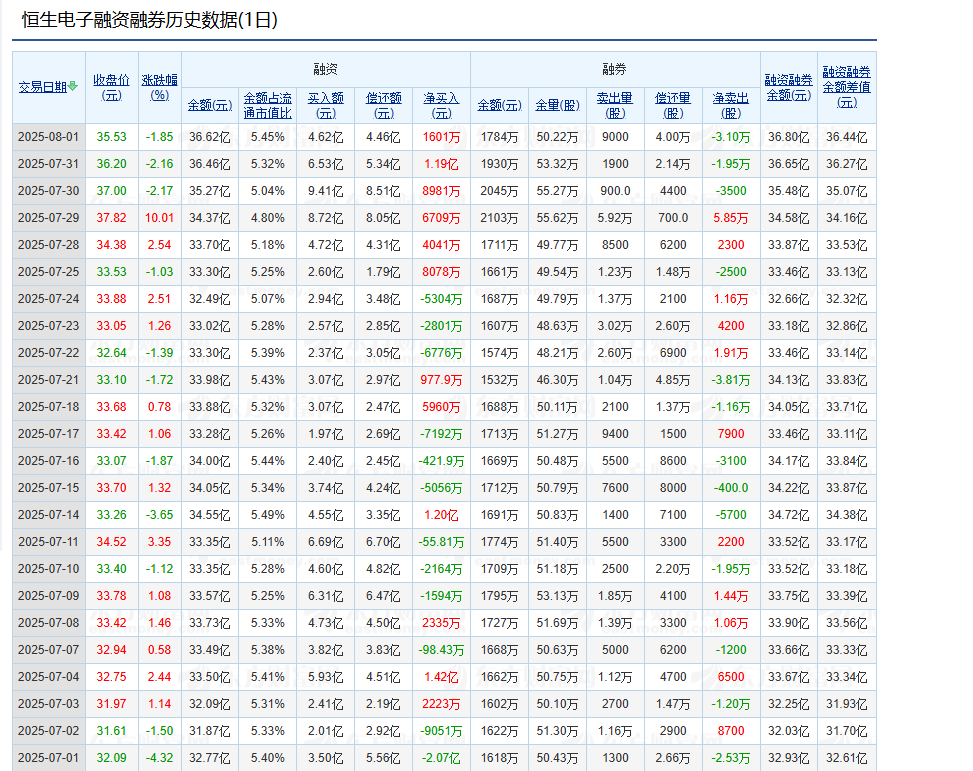Select date cell 2025-07-29
Image resolution: width=973 pixels, height=771 pixels.
(x=49, y=218)
